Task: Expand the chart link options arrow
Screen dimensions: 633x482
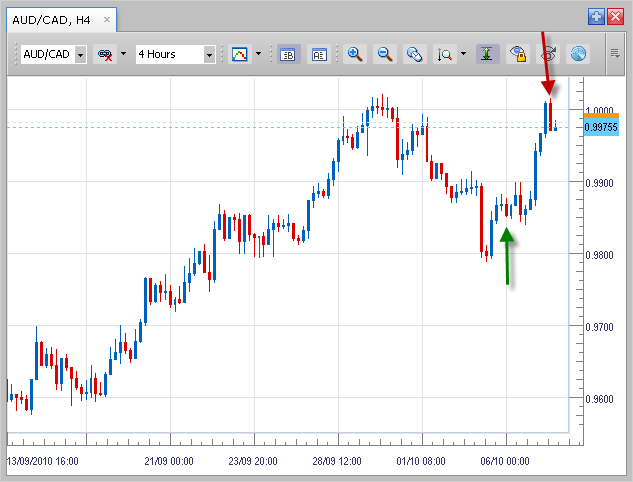Action: pyautogui.click(x=124, y=54)
